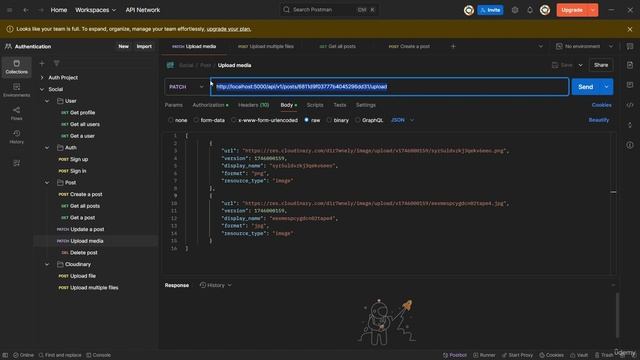Click Start Proxy in status bar

click(x=517, y=355)
